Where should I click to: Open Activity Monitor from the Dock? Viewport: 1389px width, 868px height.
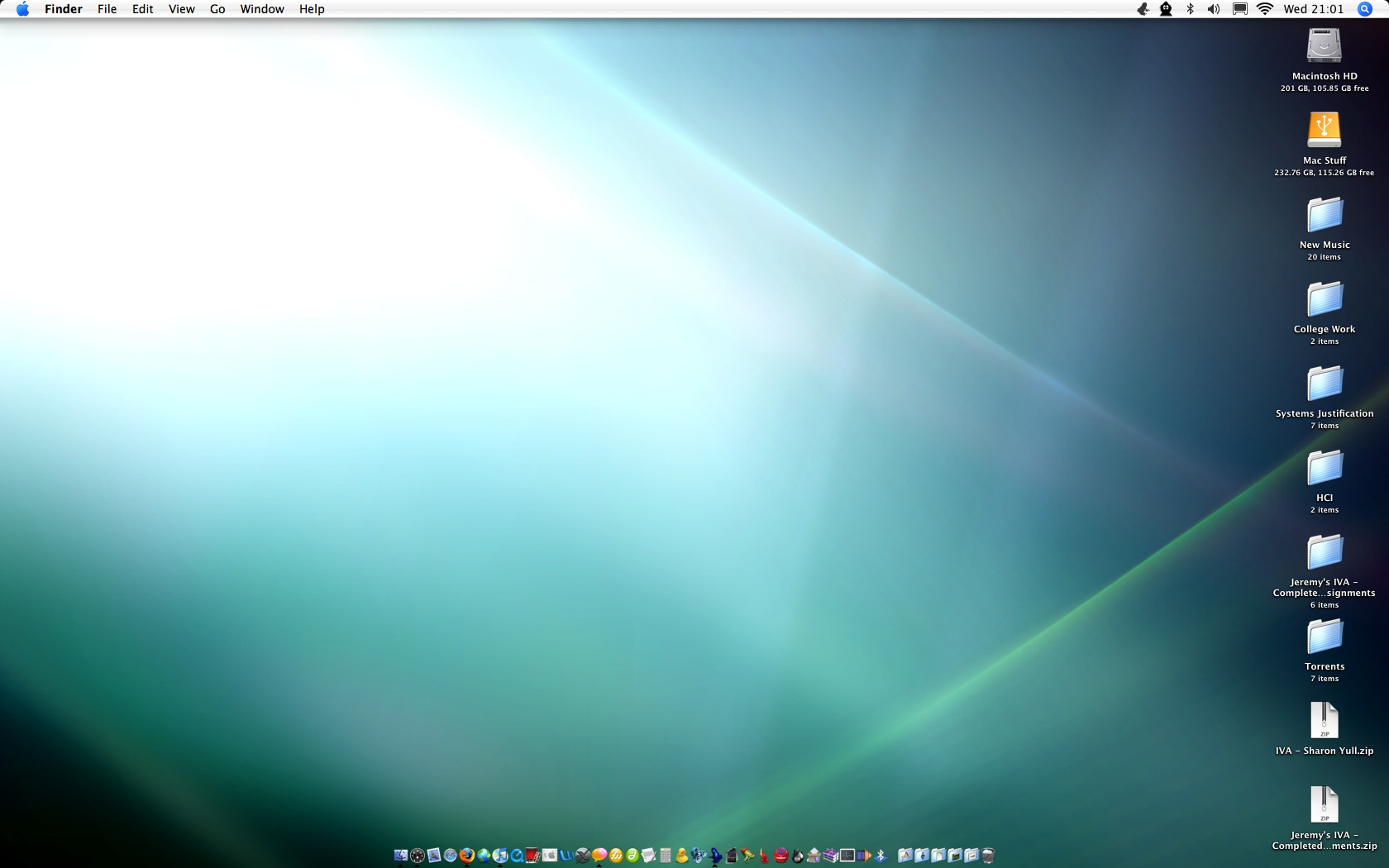click(x=847, y=856)
